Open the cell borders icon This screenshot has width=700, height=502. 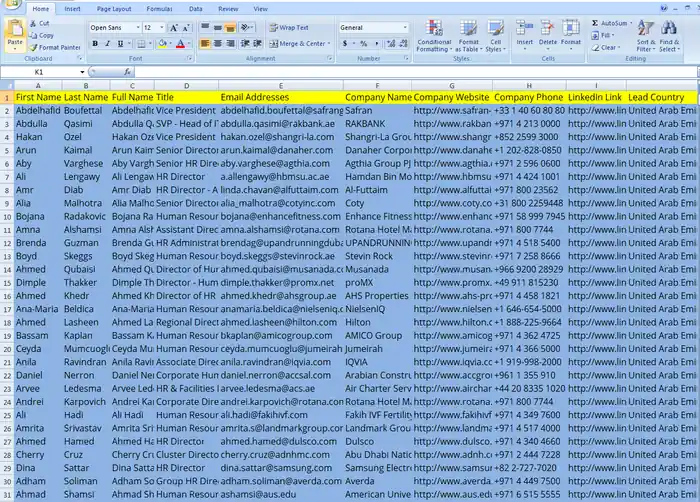[x=141, y=44]
